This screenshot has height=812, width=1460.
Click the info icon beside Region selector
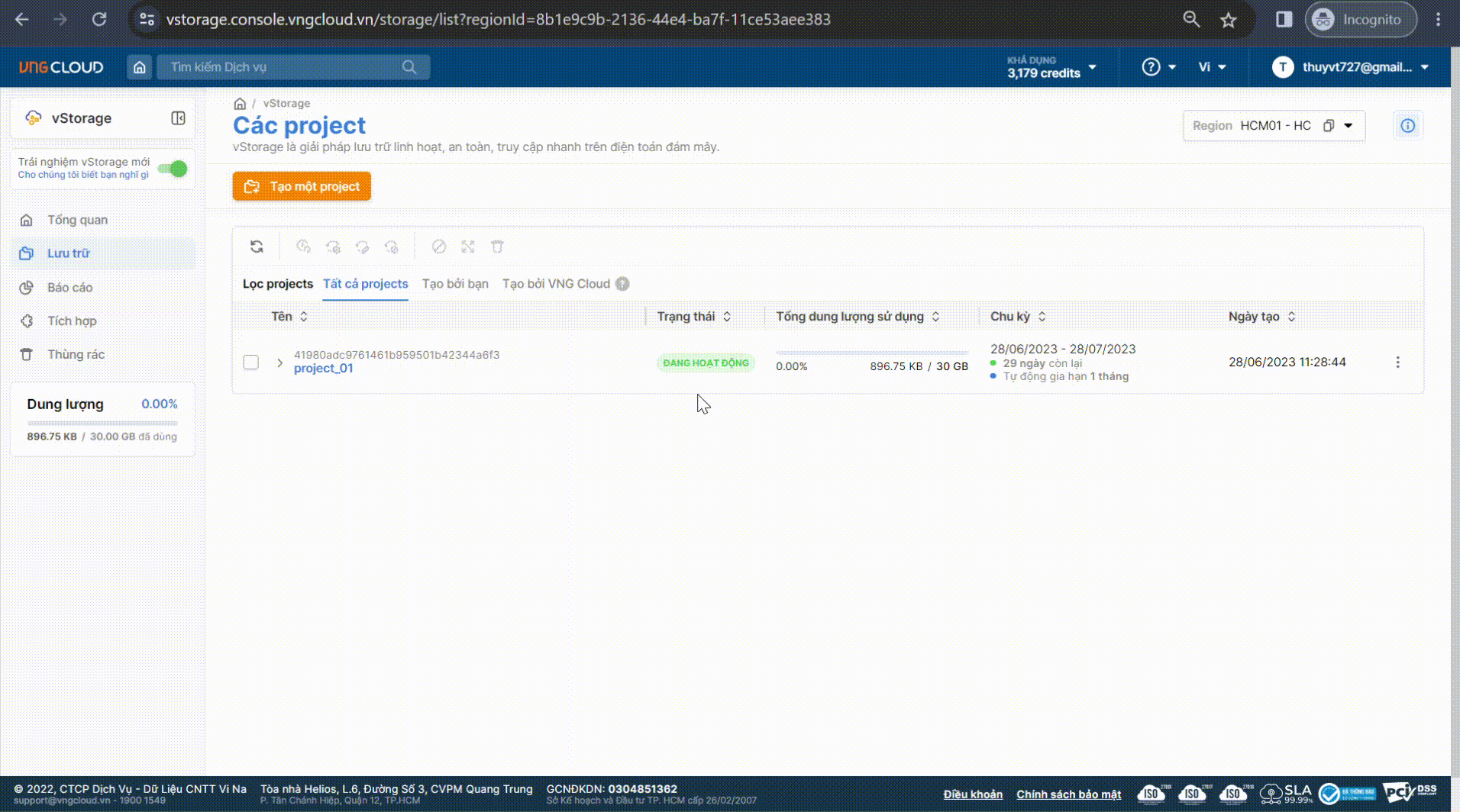click(x=1407, y=126)
